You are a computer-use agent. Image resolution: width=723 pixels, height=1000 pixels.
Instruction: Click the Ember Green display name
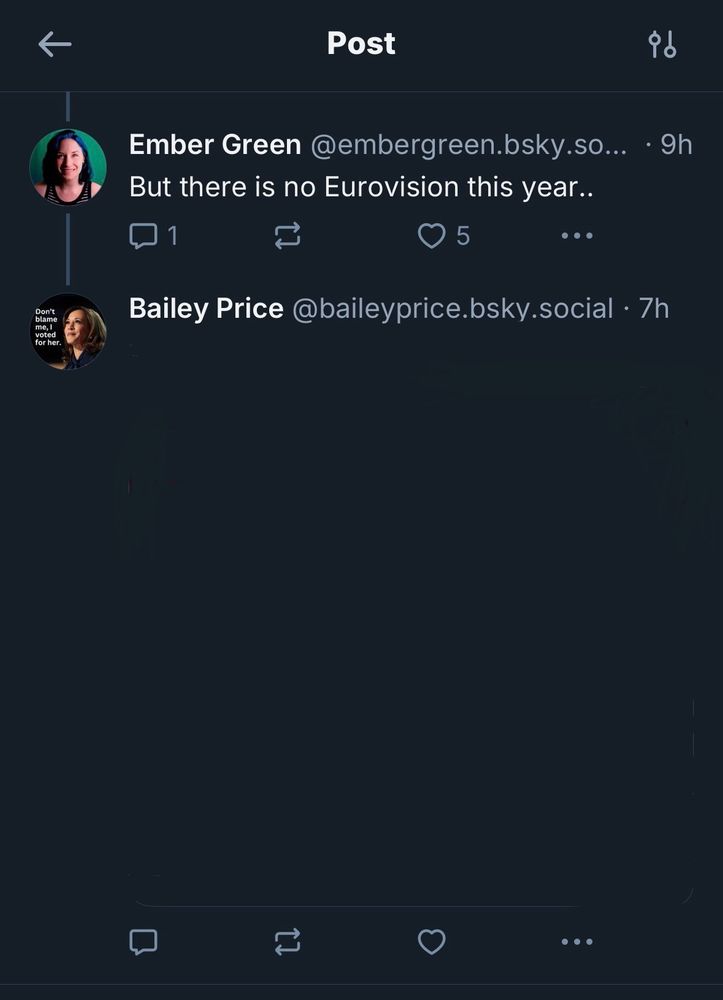click(215, 145)
